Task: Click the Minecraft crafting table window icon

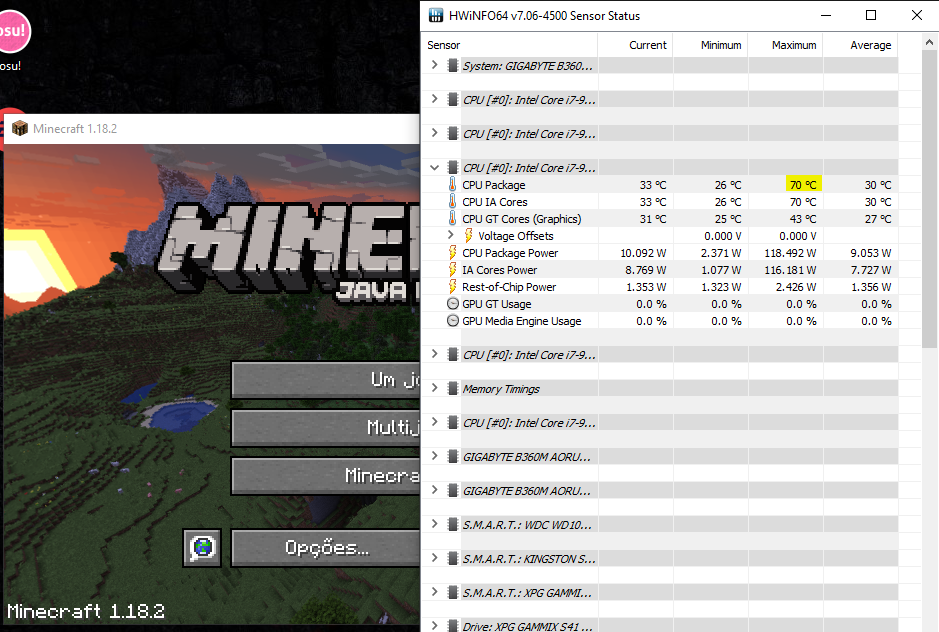Action: (x=20, y=128)
